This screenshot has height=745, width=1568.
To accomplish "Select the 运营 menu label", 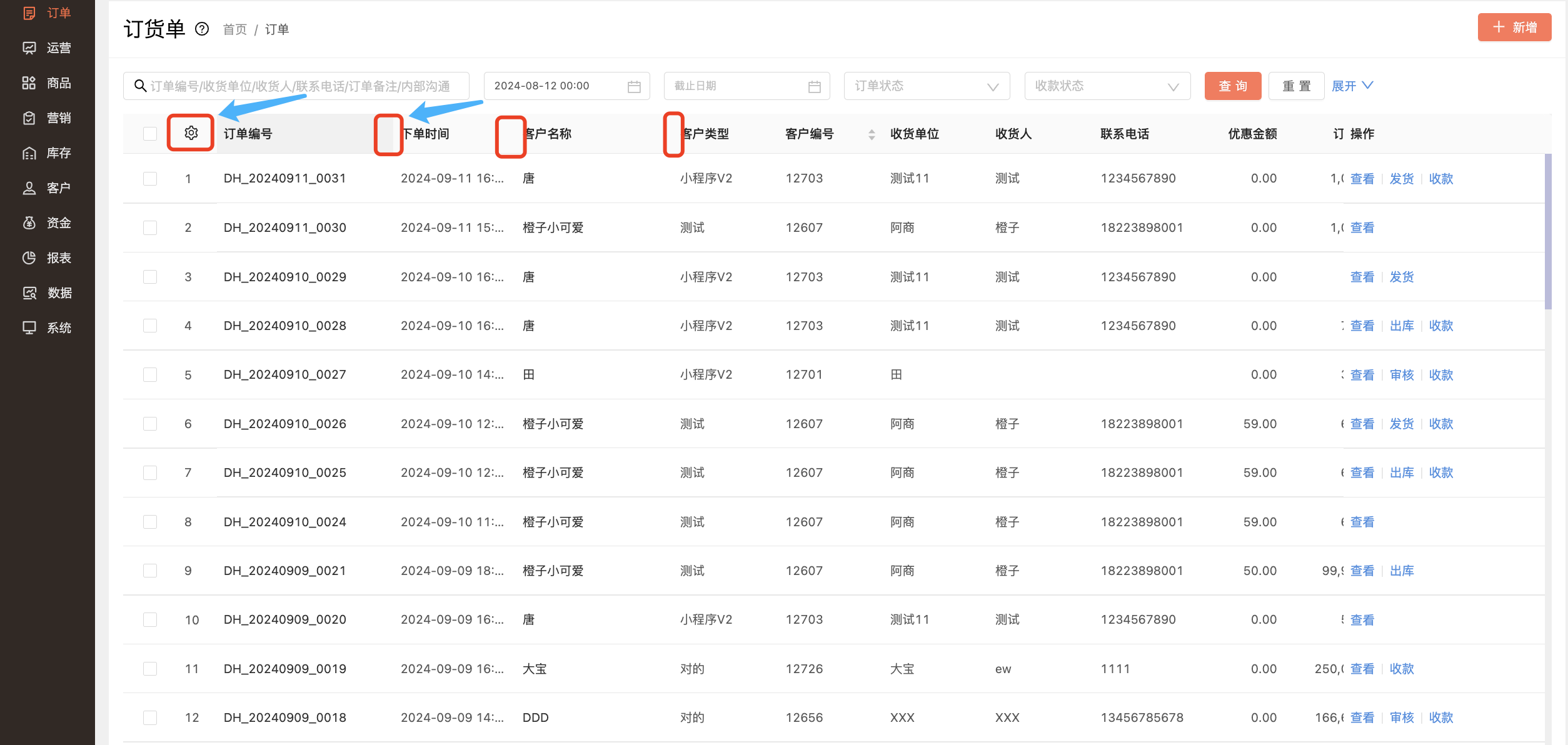I will (x=59, y=48).
